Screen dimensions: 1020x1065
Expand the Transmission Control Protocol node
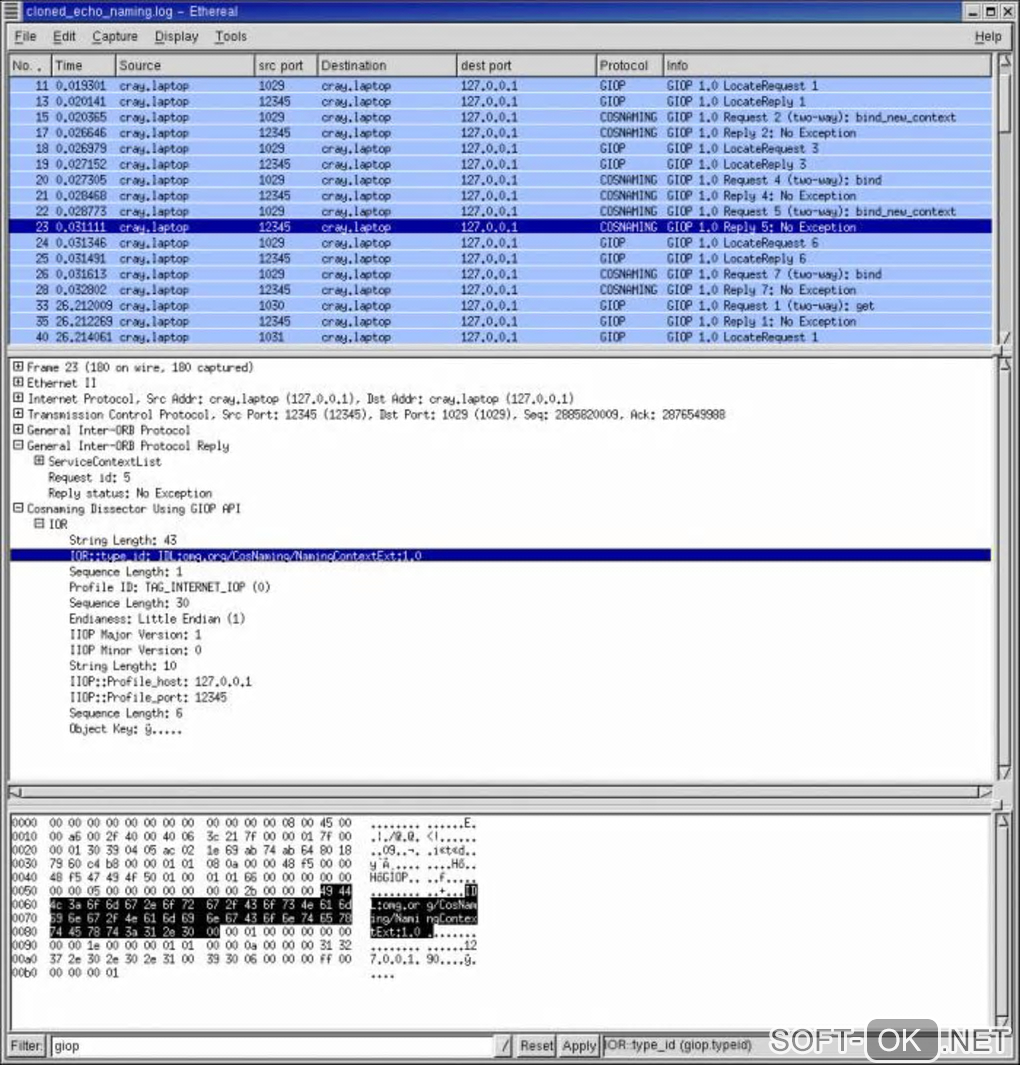click(18, 414)
